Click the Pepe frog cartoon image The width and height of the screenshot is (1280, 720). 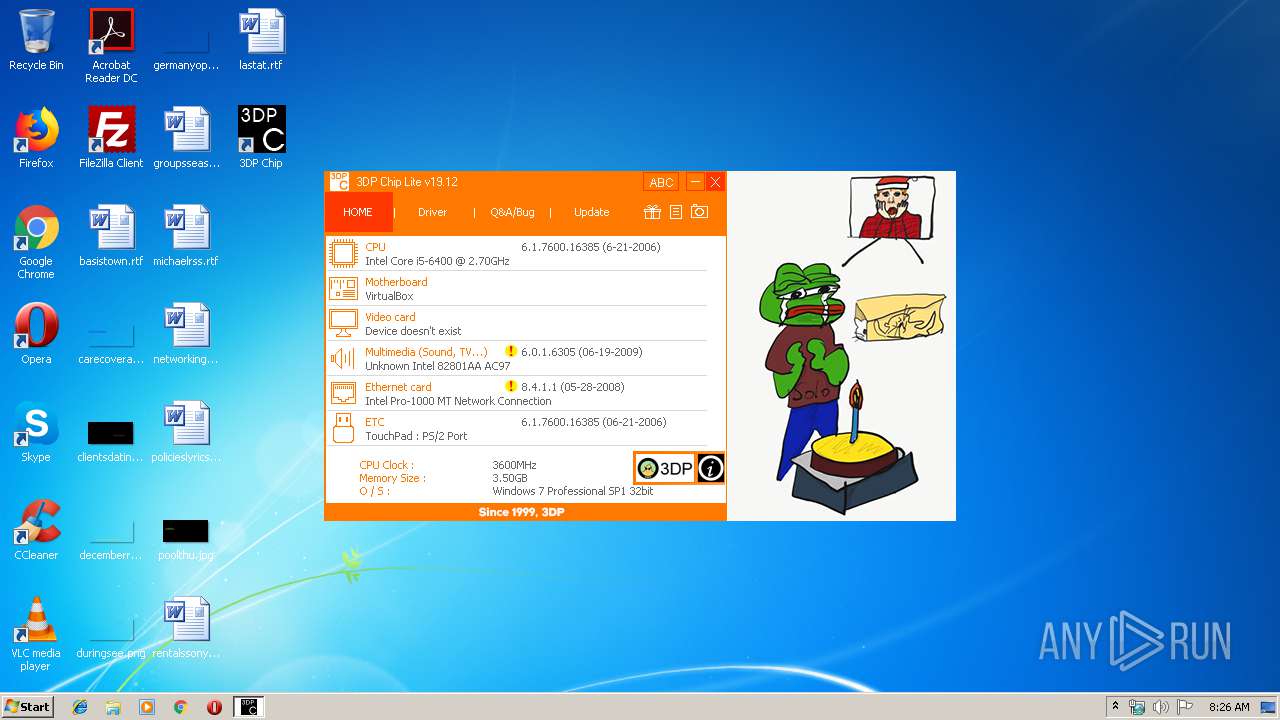[x=841, y=346]
